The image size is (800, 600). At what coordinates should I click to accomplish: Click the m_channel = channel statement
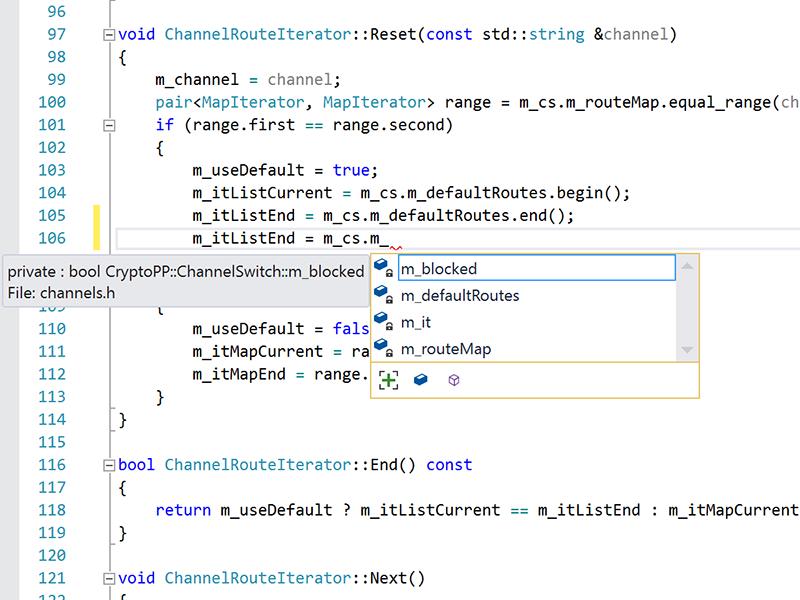(x=248, y=80)
